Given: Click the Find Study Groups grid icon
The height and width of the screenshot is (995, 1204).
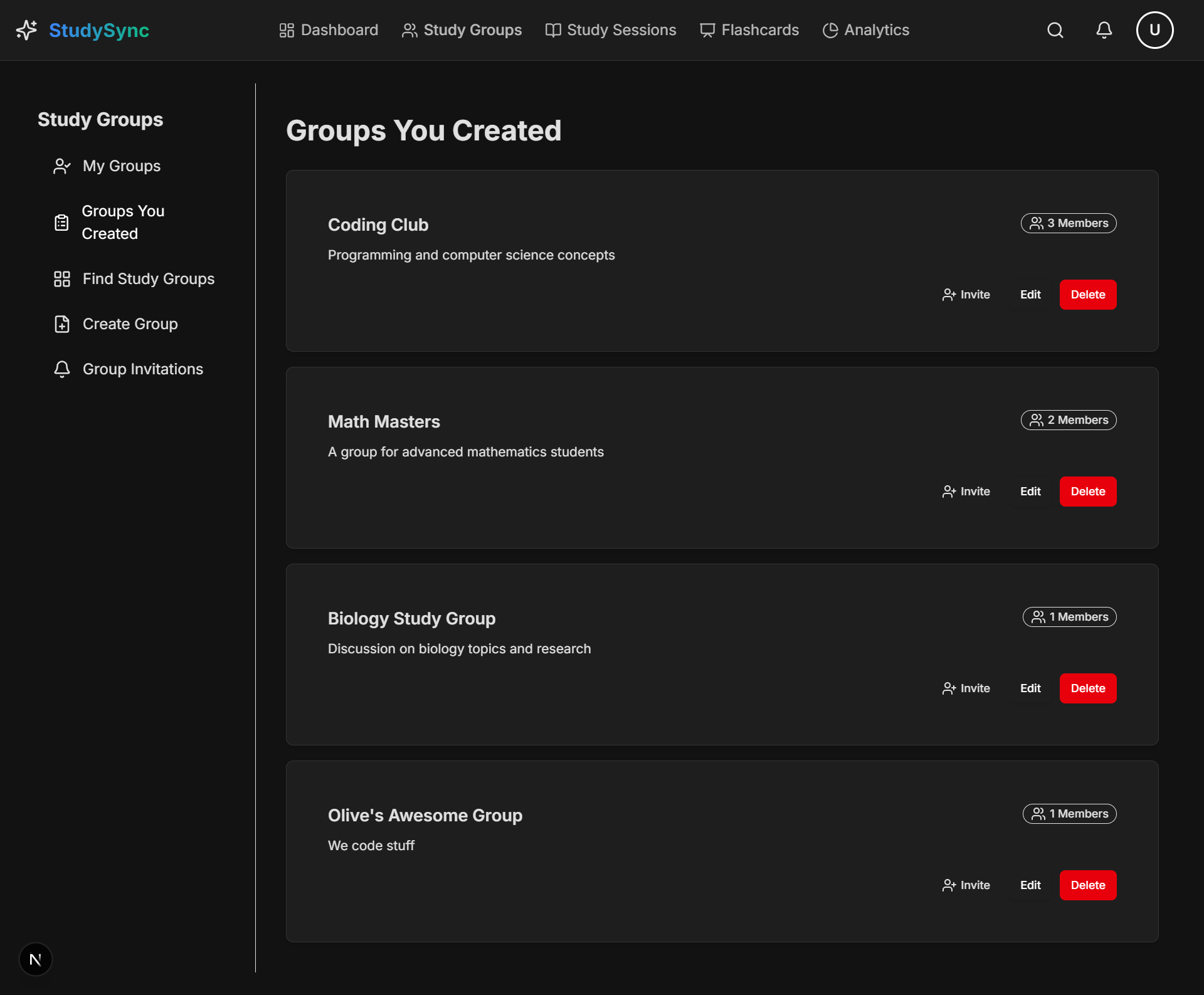Looking at the screenshot, I should (61, 279).
